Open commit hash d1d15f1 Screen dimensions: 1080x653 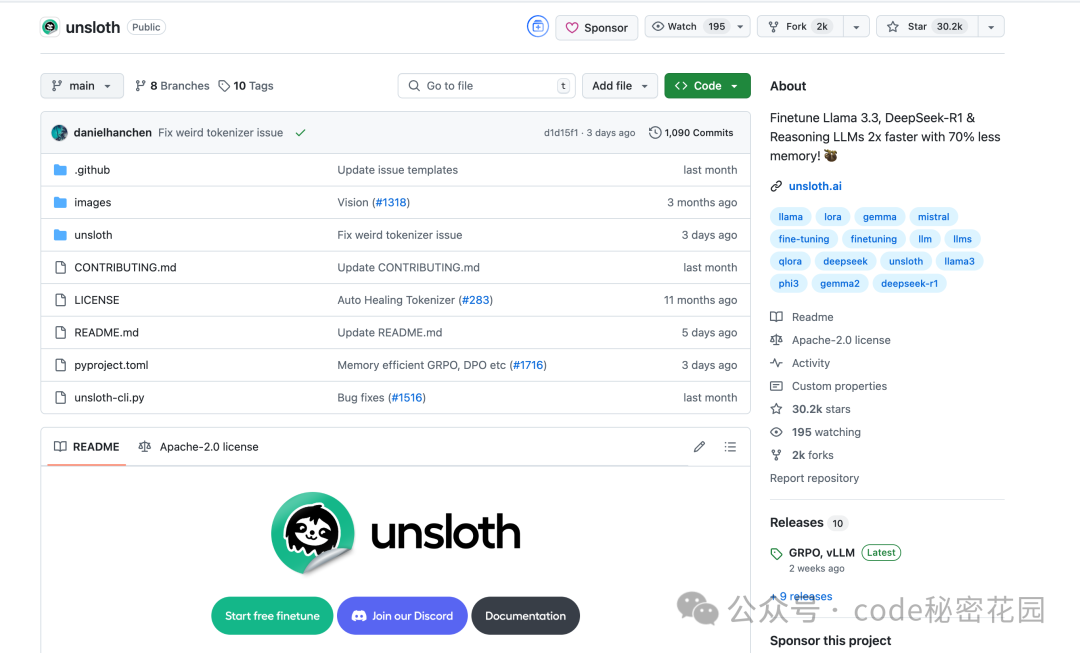coord(561,132)
